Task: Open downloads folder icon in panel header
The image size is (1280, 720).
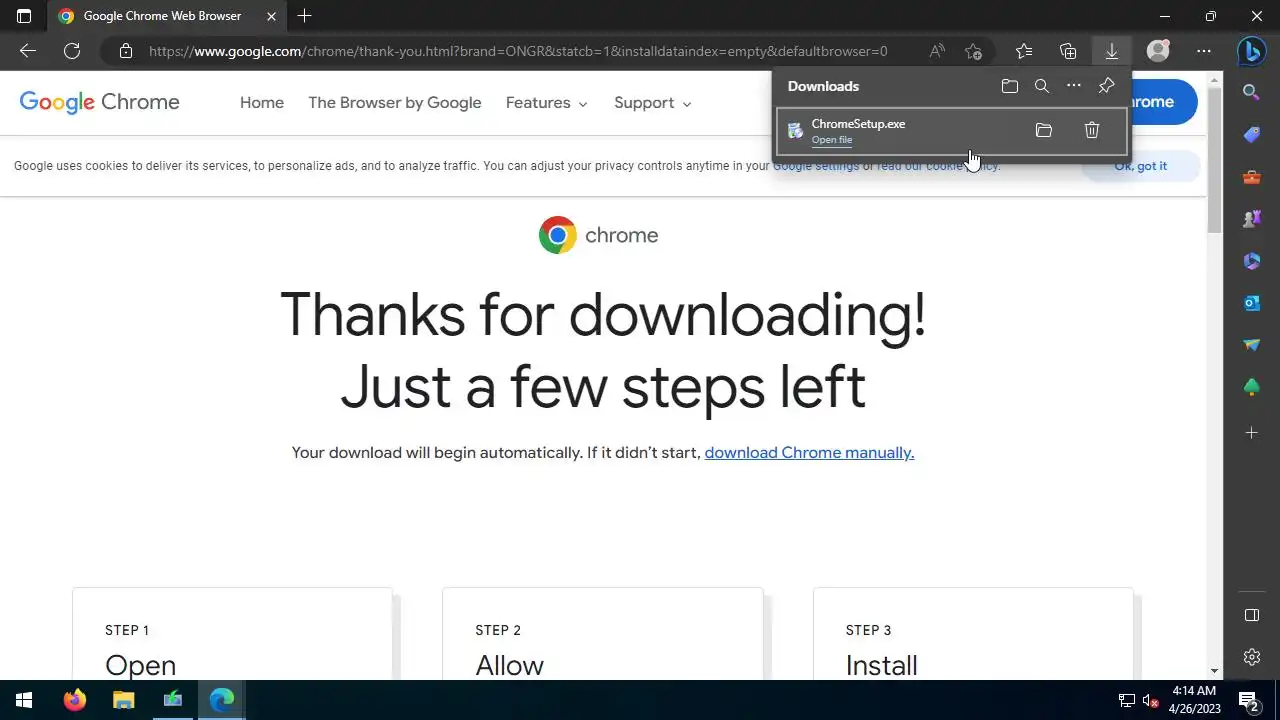Action: click(x=1010, y=86)
